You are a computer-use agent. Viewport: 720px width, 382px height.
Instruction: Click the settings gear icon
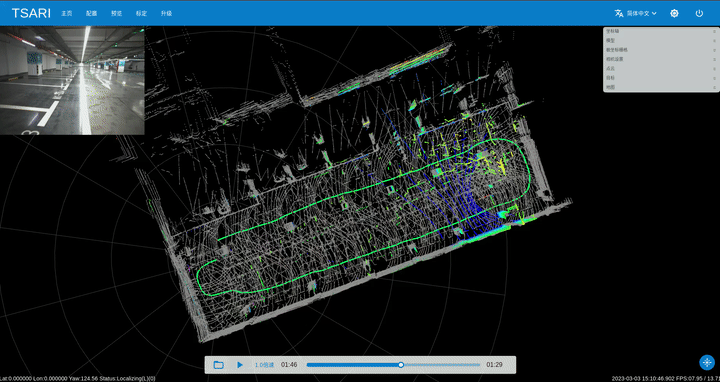click(674, 13)
